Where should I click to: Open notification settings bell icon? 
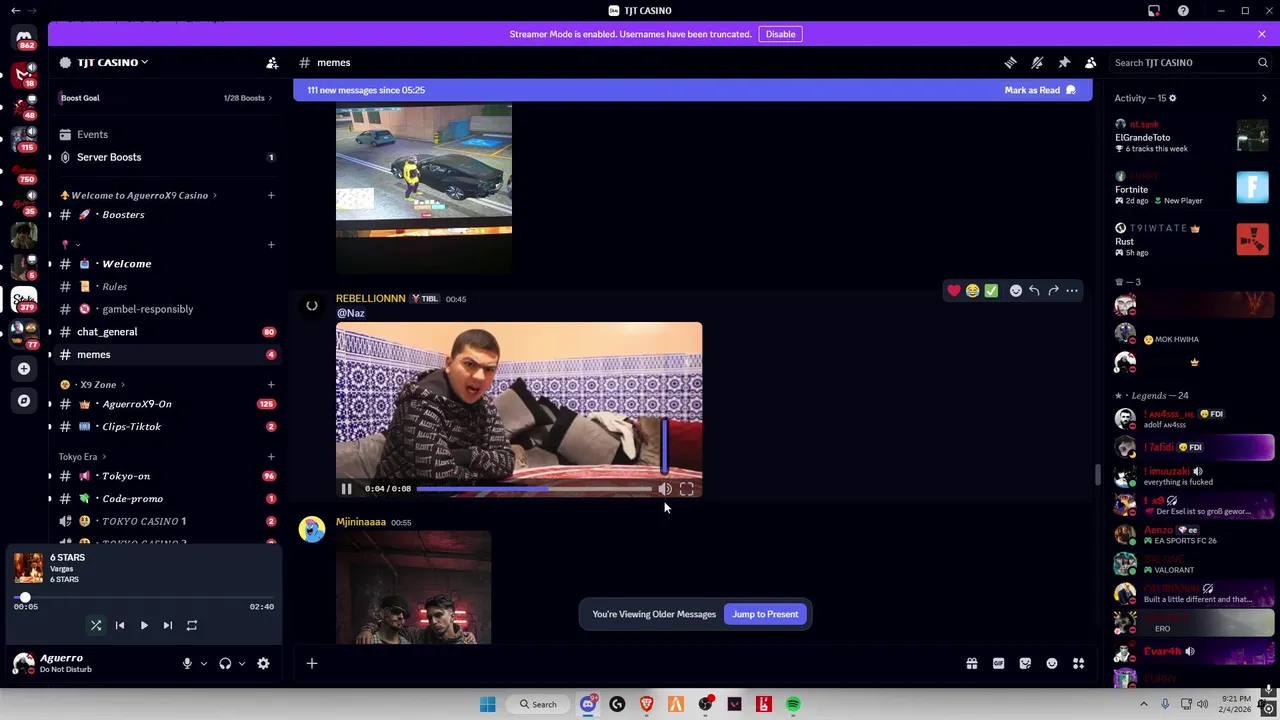(1037, 62)
